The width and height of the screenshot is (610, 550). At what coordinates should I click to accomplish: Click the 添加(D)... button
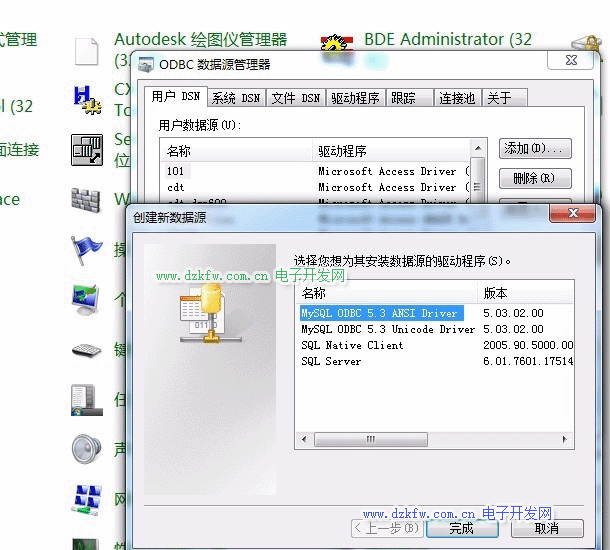[x=534, y=149]
